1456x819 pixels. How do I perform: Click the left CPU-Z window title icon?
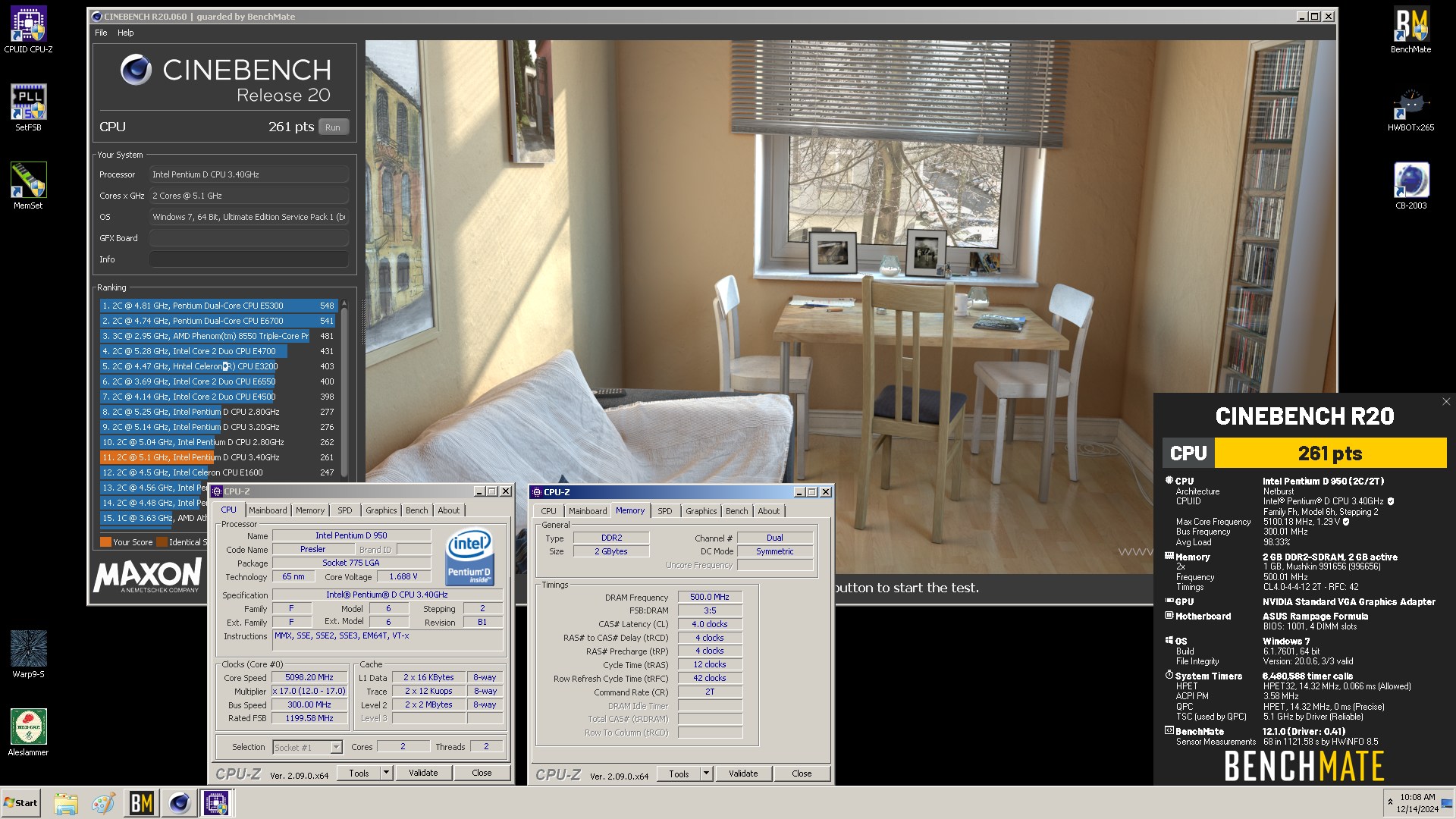pos(217,491)
